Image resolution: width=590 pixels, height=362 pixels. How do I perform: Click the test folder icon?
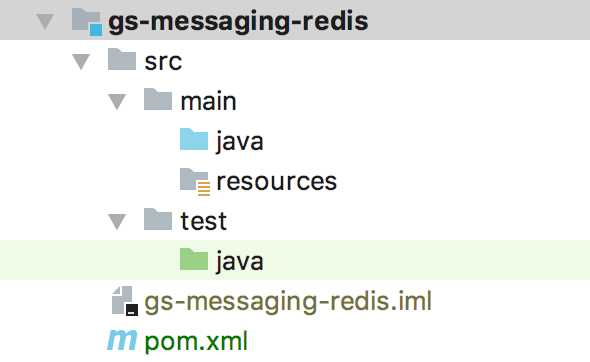pyautogui.click(x=158, y=219)
